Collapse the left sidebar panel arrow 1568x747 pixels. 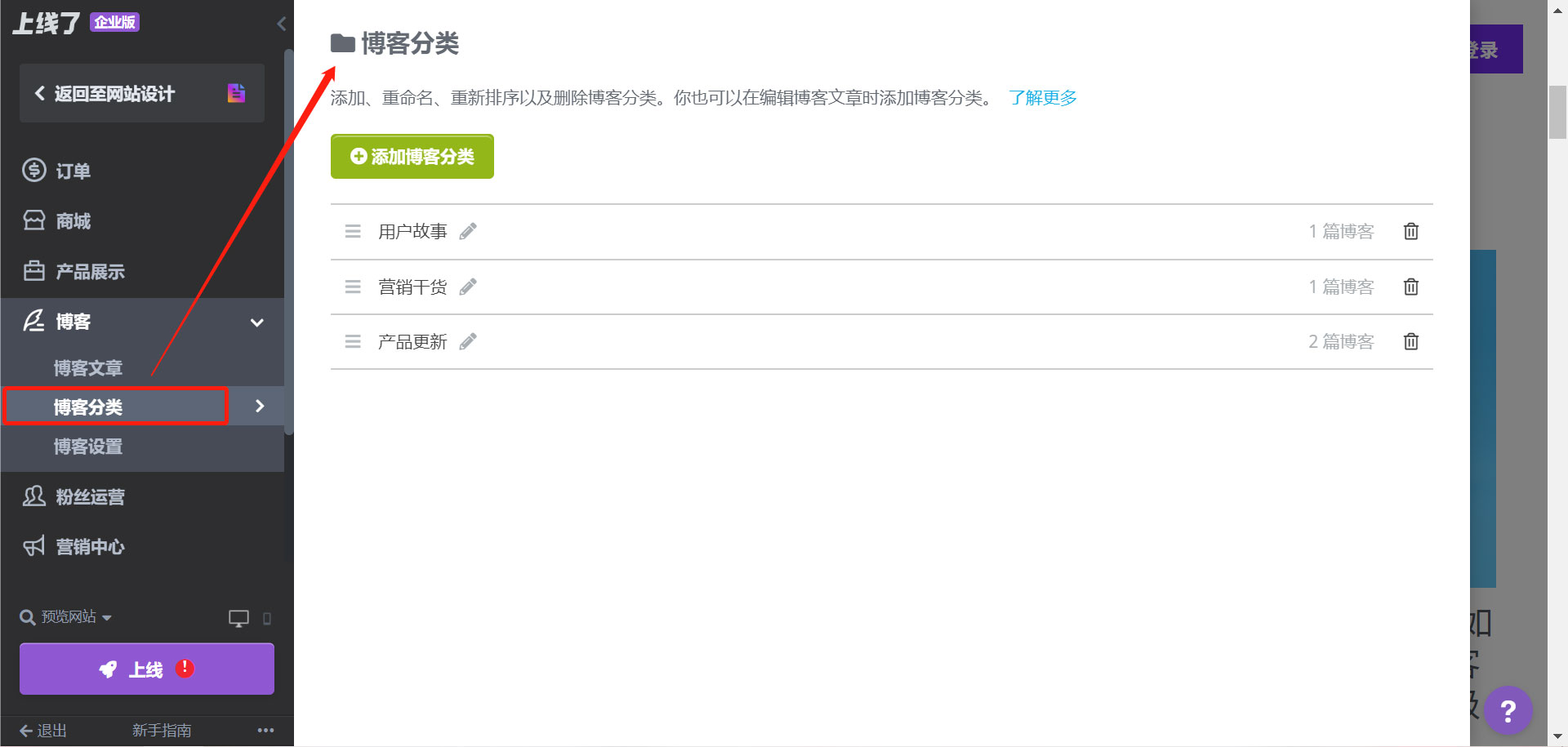click(x=282, y=24)
